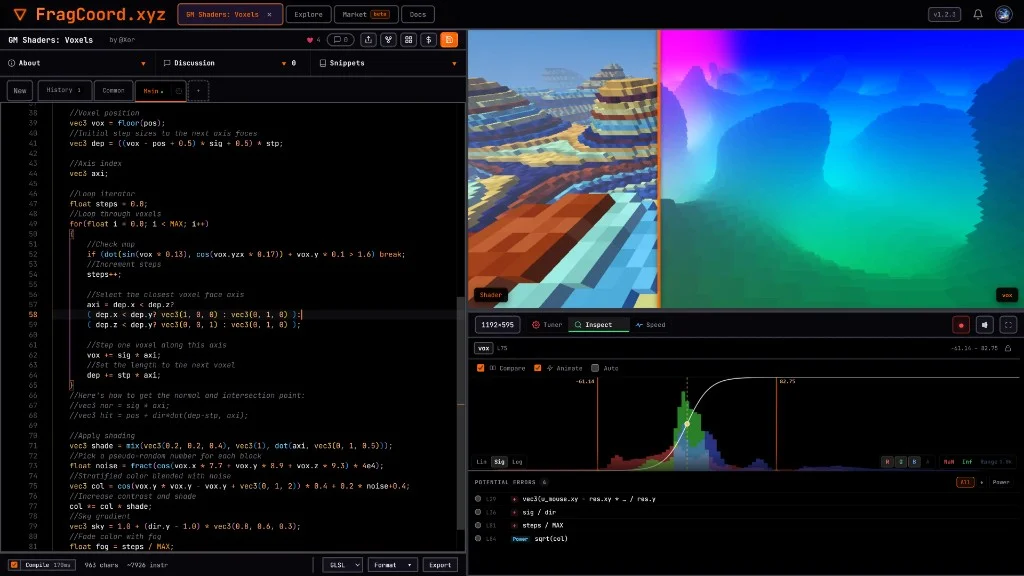Open the notifications bell
1024x576 pixels.
click(x=978, y=14)
